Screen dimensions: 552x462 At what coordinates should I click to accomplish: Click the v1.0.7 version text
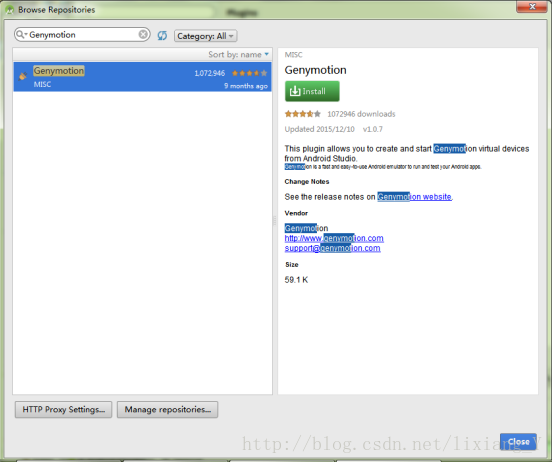tap(372, 129)
